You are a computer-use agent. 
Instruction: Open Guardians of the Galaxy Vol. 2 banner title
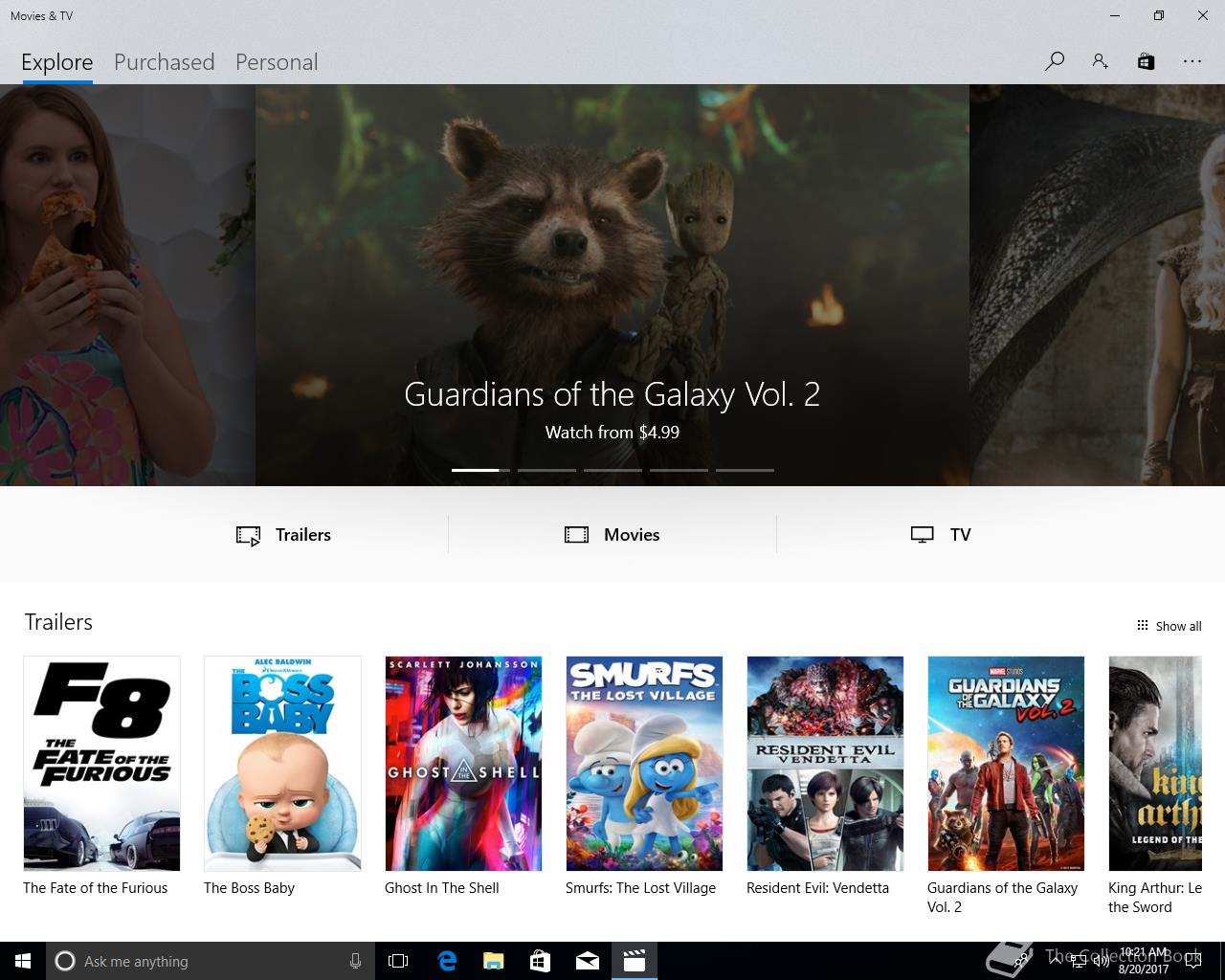pyautogui.click(x=612, y=394)
